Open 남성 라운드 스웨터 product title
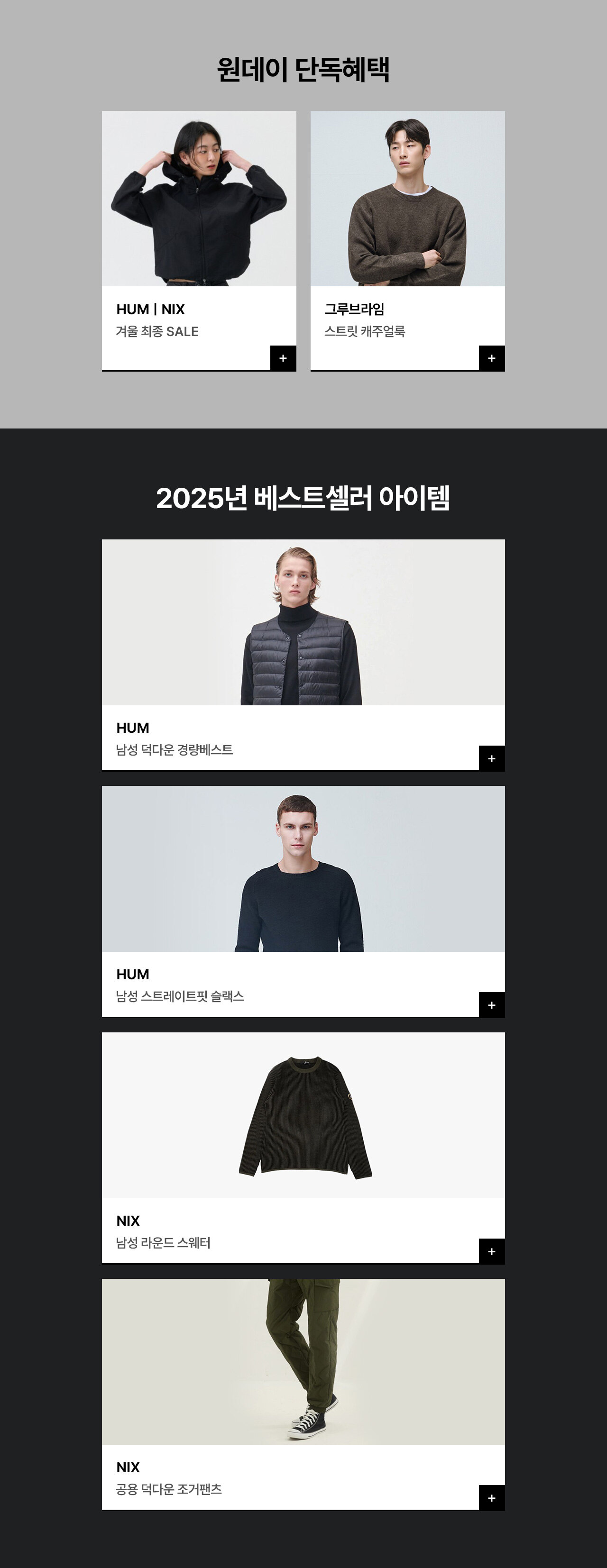Screen dimensions: 607x1568 [x=163, y=1242]
